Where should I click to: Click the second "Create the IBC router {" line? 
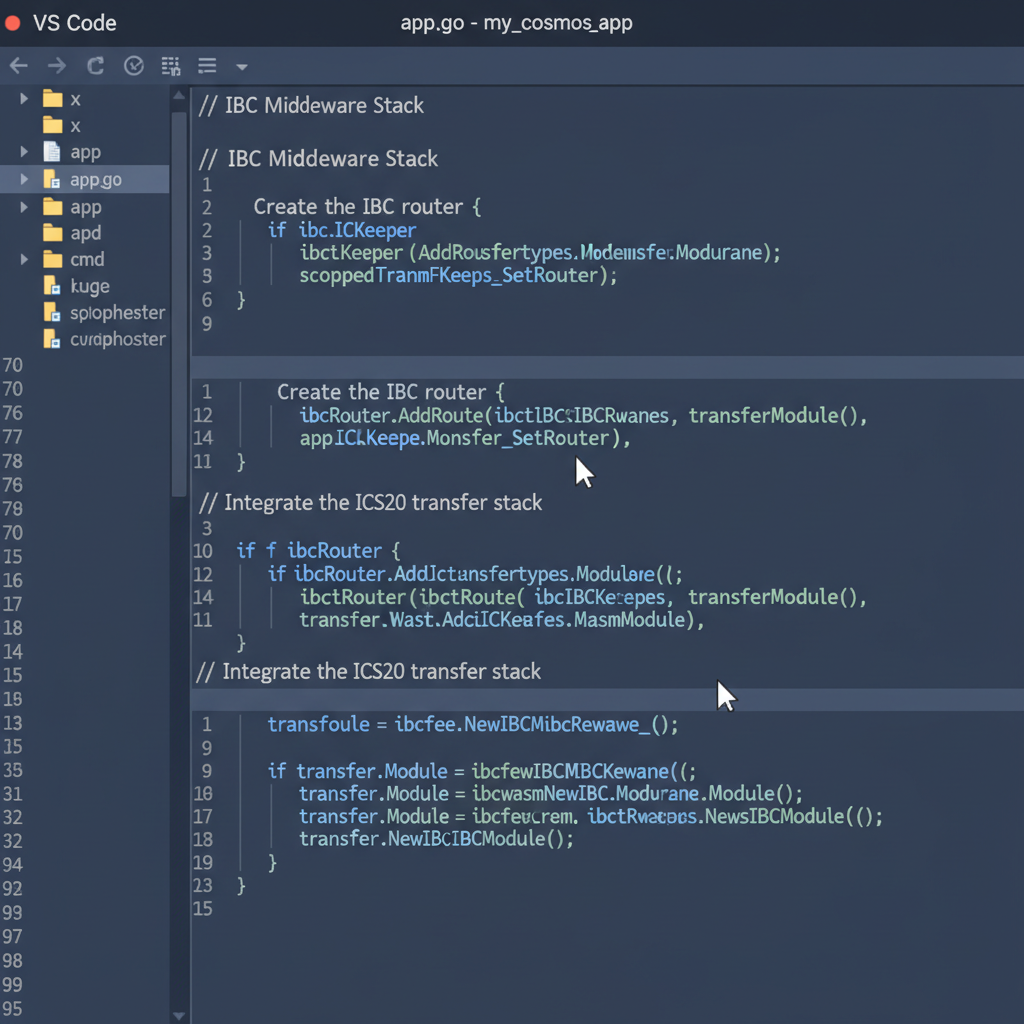391,392
